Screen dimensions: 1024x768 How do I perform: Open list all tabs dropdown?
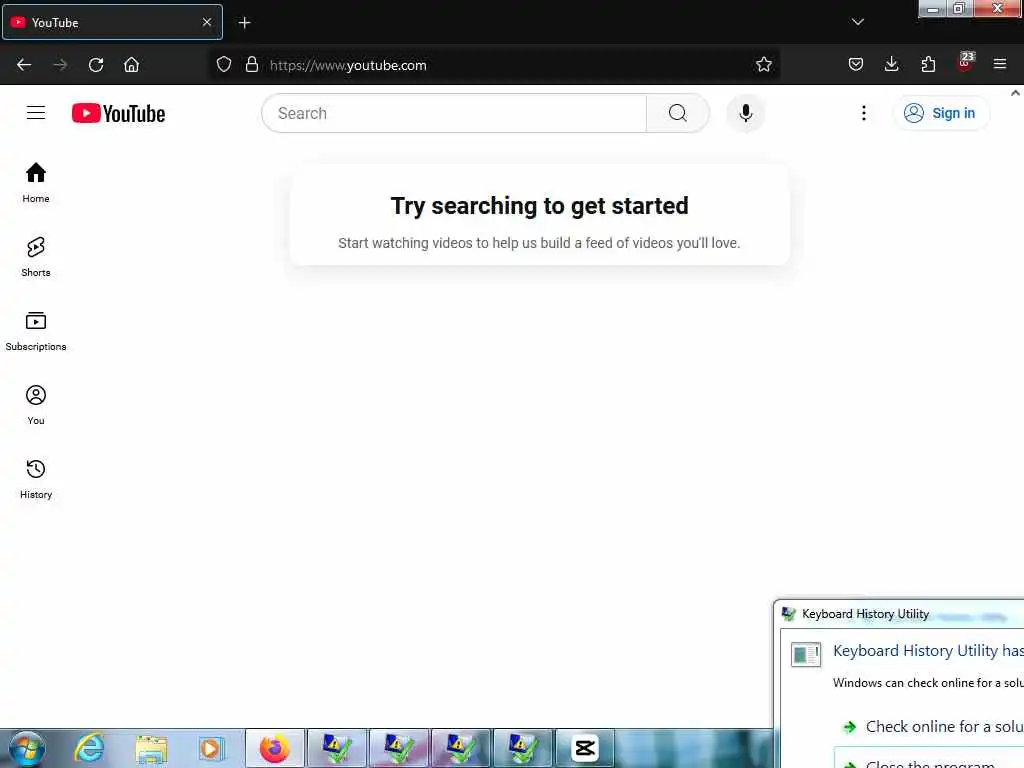pyautogui.click(x=857, y=22)
